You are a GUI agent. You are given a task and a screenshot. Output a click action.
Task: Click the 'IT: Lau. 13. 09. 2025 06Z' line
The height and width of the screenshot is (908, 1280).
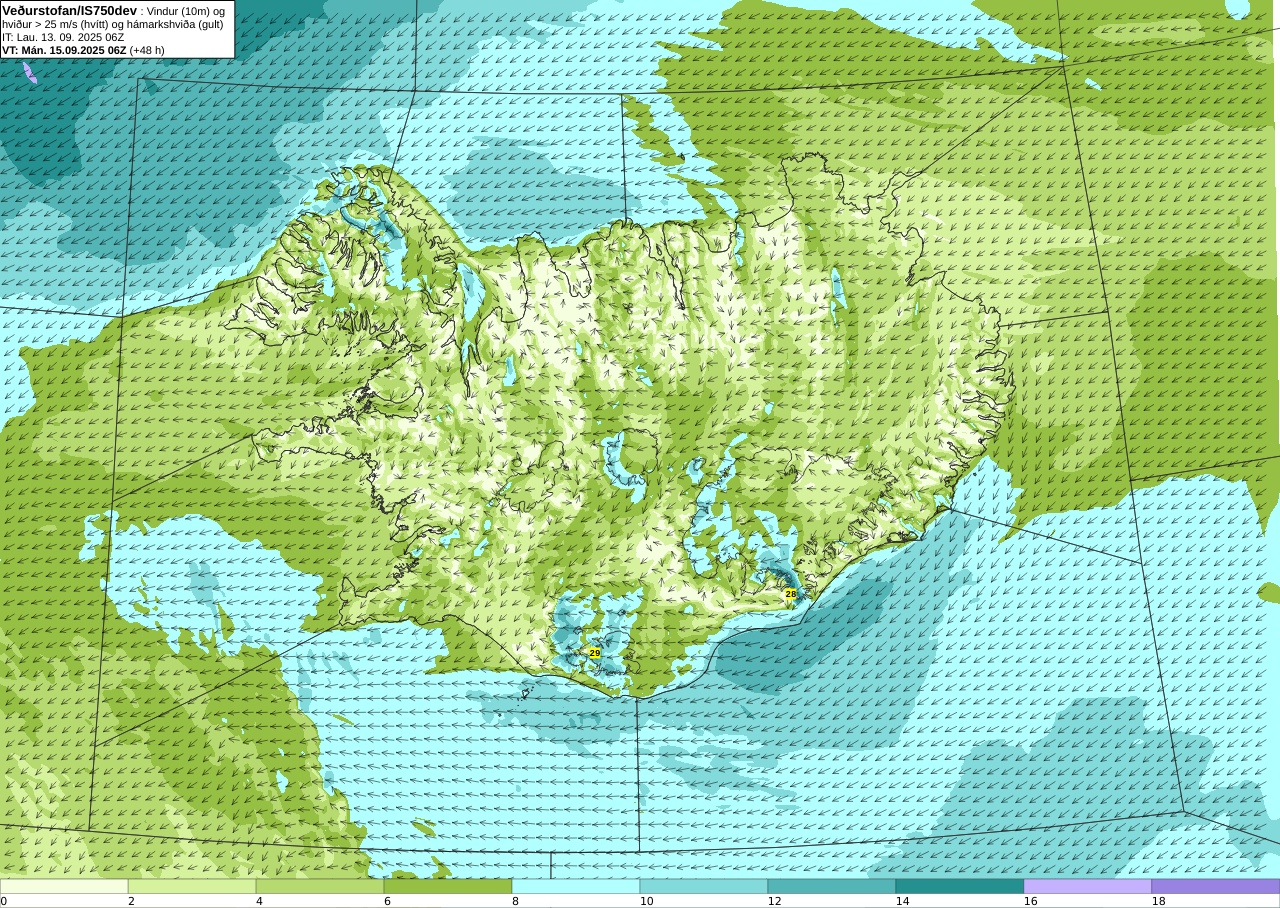[x=63, y=37]
